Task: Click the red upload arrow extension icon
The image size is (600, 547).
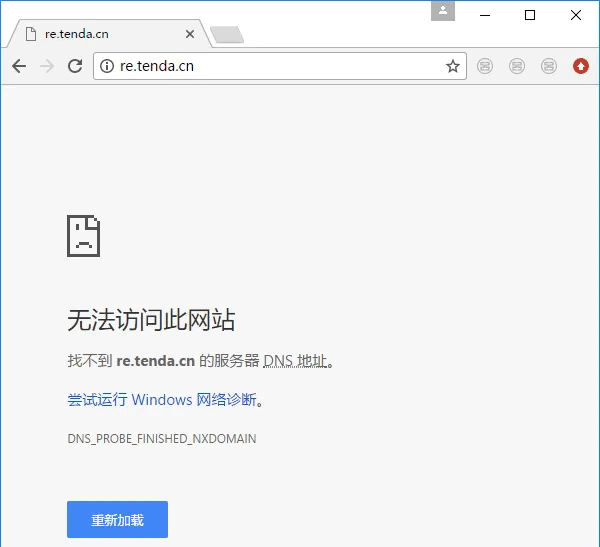Action: 580,66
